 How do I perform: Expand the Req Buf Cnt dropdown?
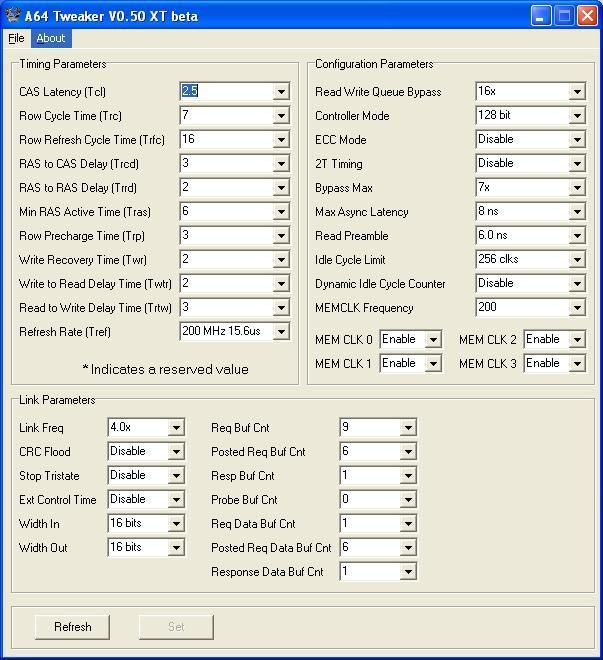pos(408,428)
